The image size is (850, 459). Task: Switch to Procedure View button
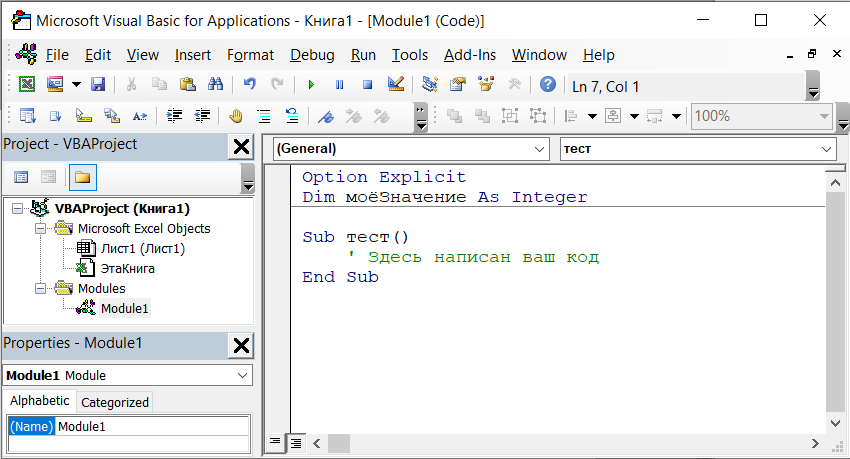coord(275,443)
